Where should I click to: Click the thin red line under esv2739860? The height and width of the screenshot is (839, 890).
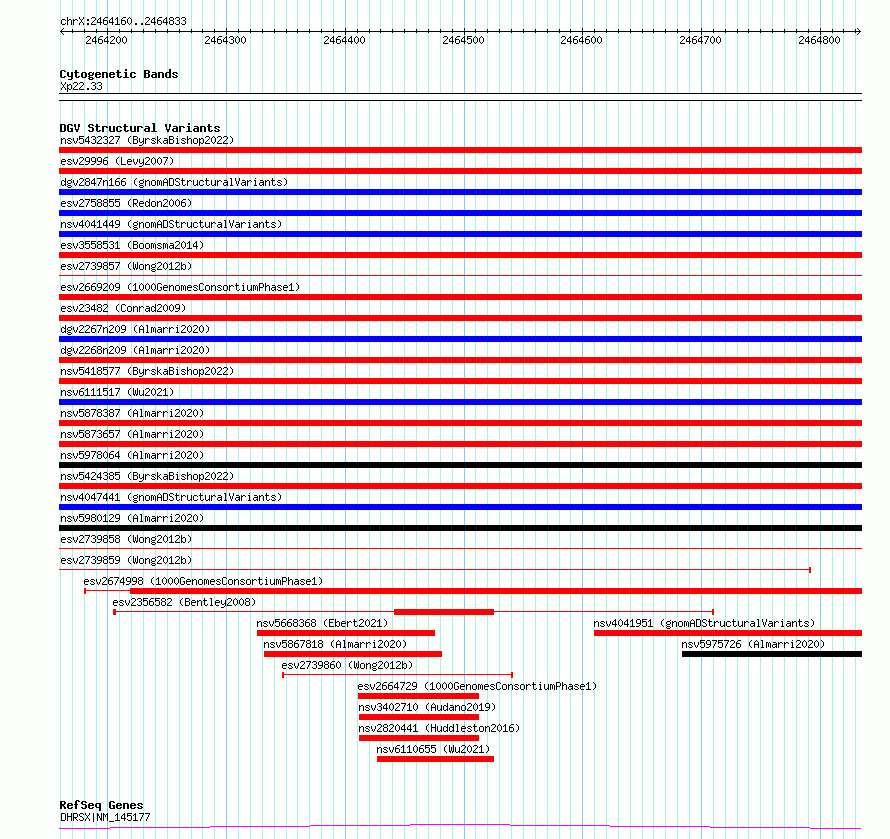(397, 675)
